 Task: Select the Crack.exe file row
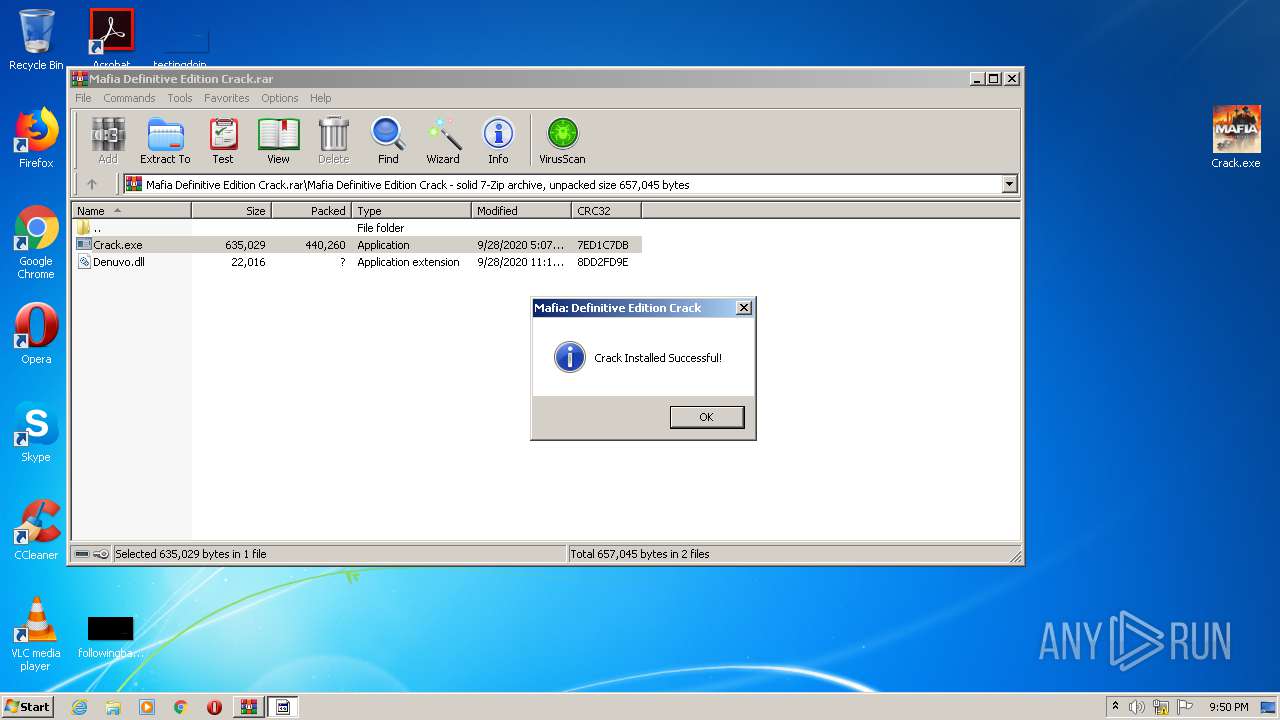[x=357, y=245]
